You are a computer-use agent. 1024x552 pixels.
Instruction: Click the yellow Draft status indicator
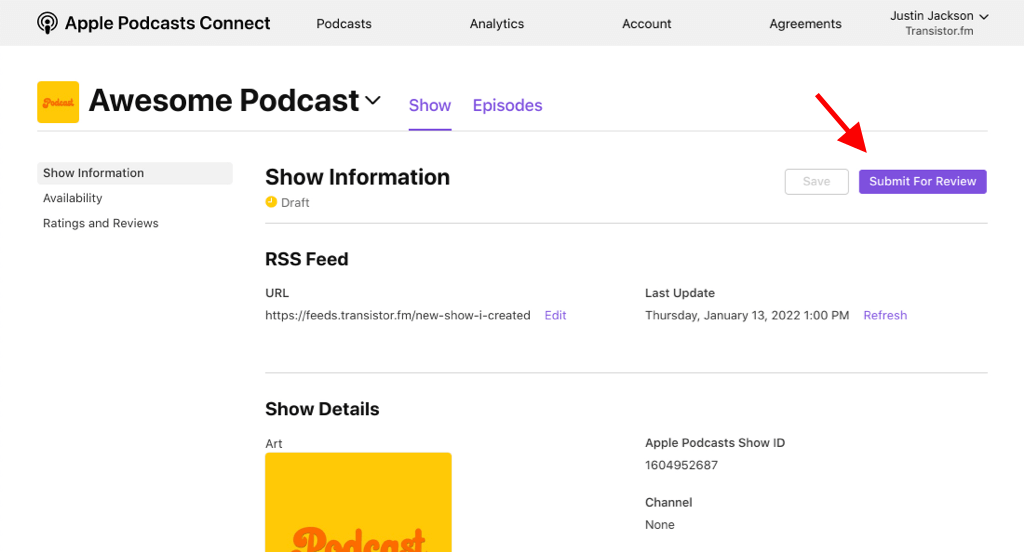(271, 202)
